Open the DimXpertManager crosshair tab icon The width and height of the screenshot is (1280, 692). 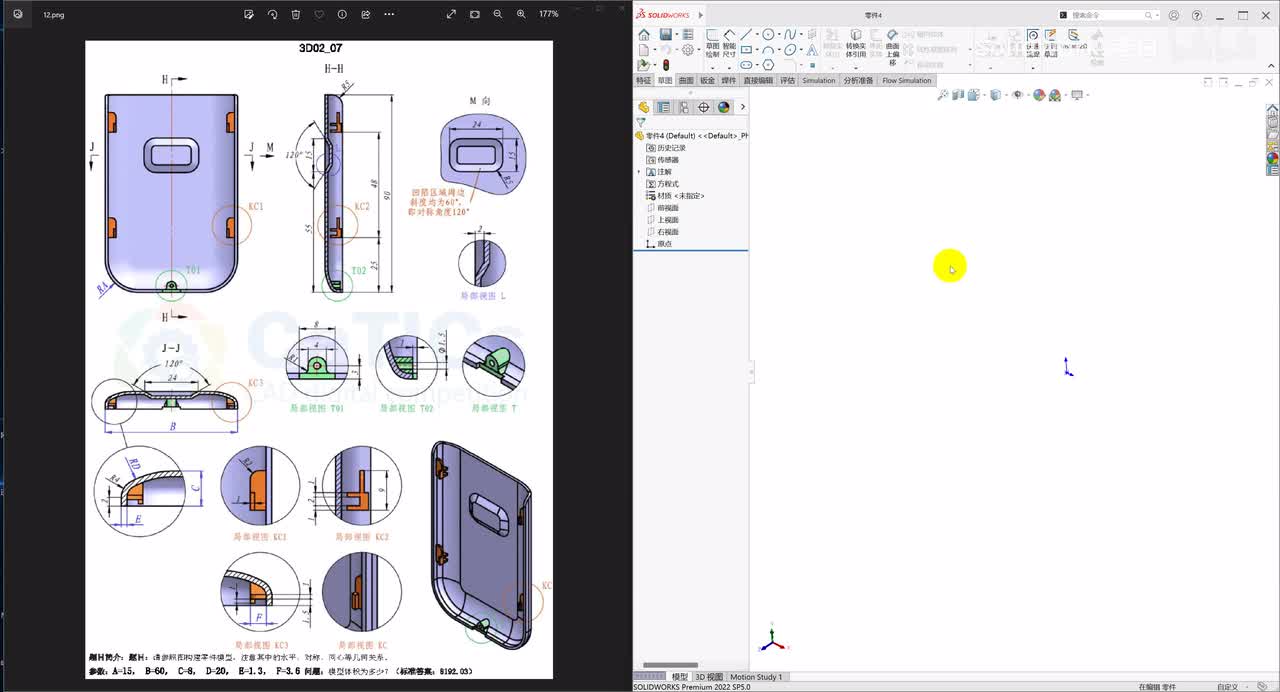703,107
